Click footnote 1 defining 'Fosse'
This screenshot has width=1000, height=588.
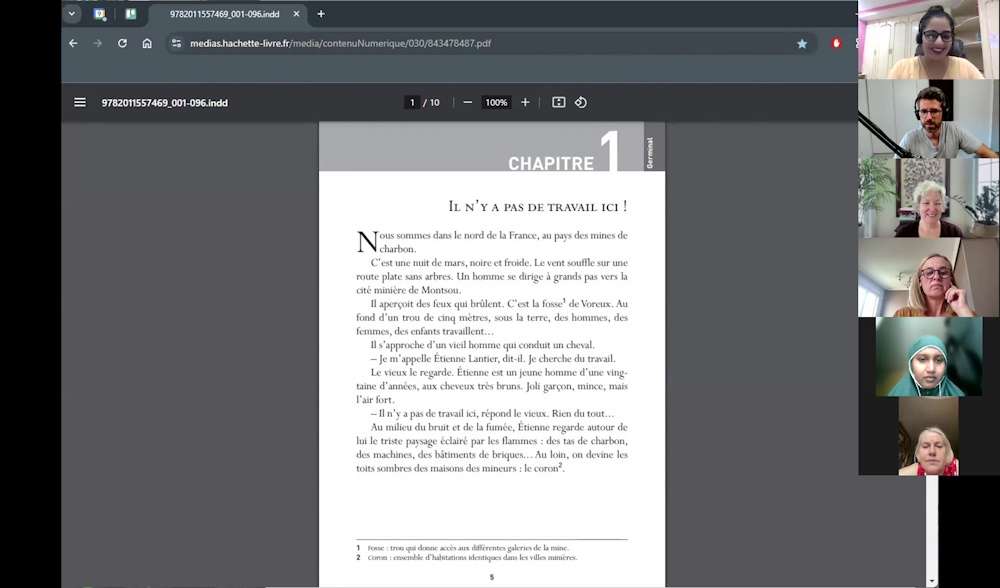coord(462,548)
